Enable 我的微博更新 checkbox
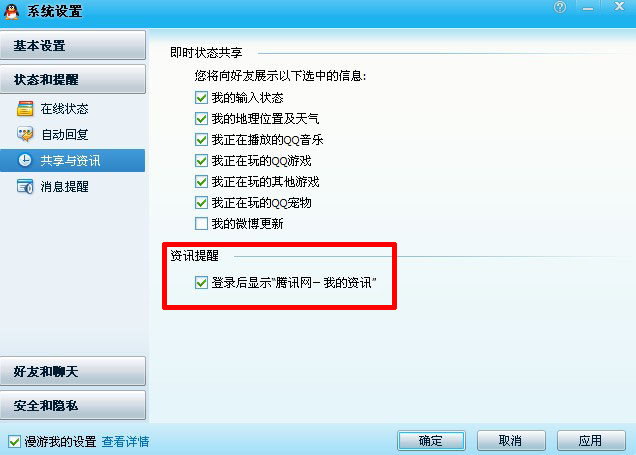Screen dimensions: 636x455 click(x=201, y=223)
